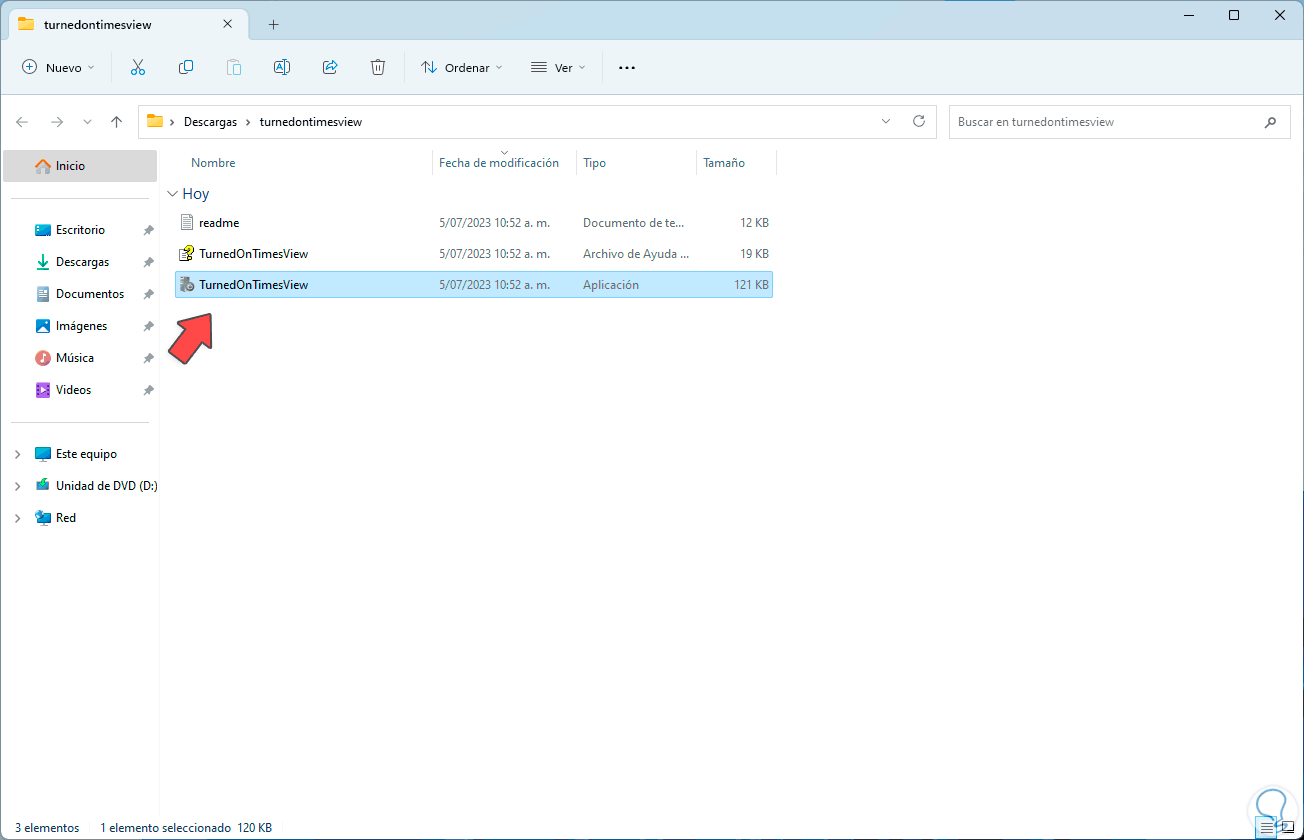Screen dimensions: 1304x840
Task: Click the Documento de te... type cell
Action: (634, 223)
